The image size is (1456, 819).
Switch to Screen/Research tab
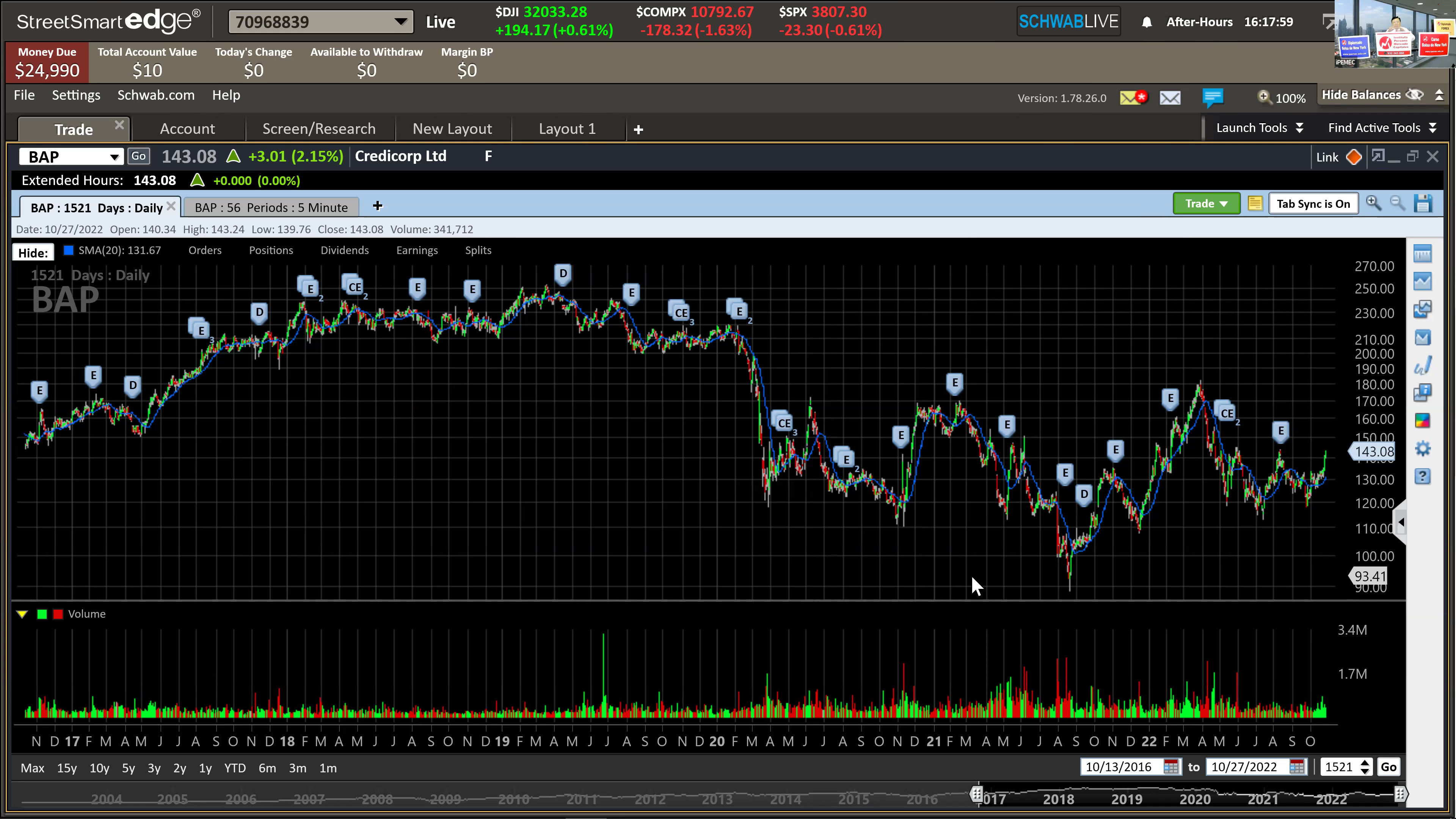pos(319,129)
